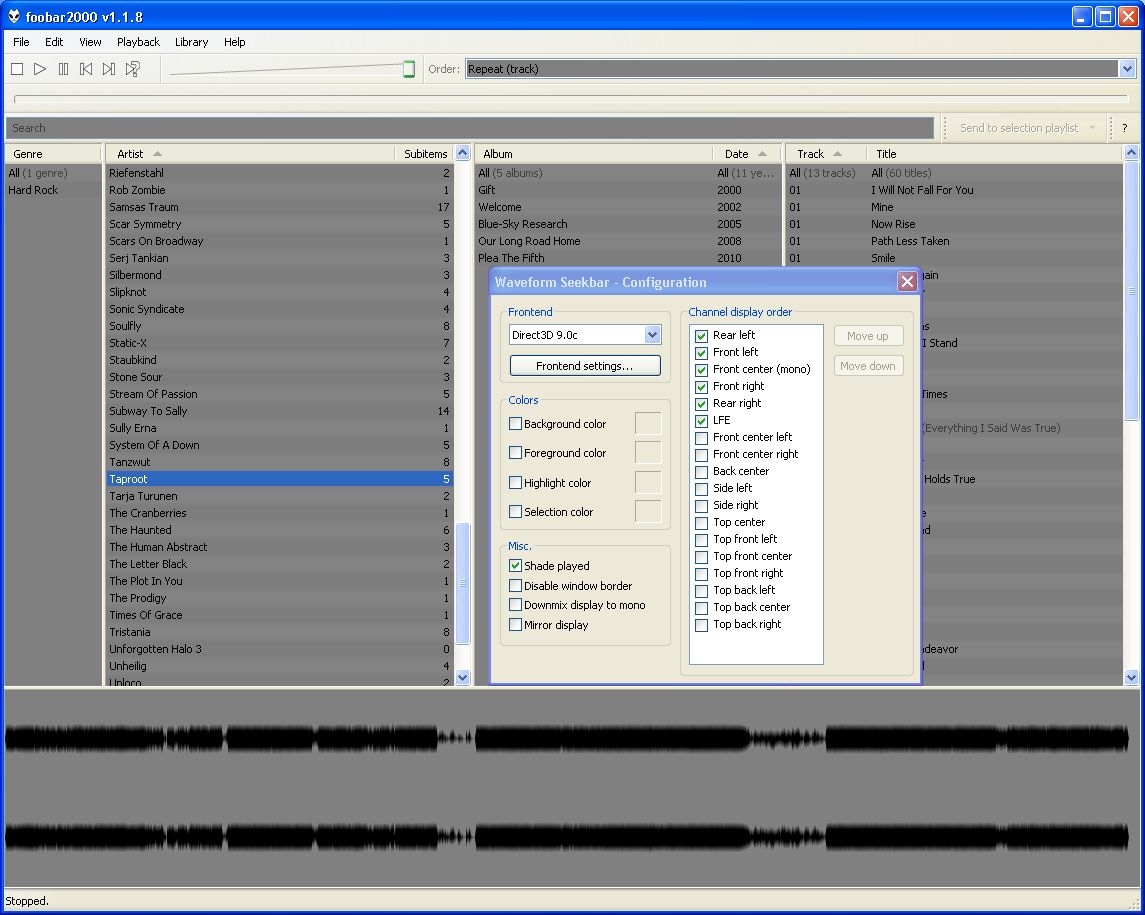
Task: Click the title list scroll-down arrow
Action: (1131, 678)
